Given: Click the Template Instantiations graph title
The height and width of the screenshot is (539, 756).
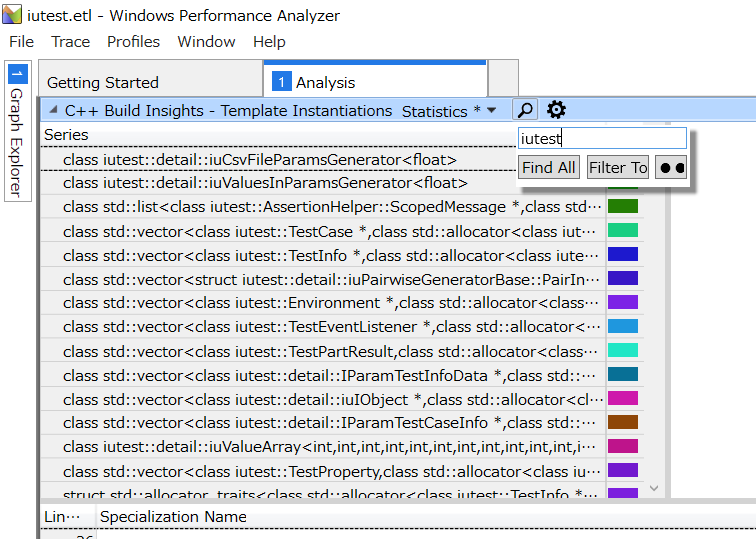Looking at the screenshot, I should tap(229, 110).
